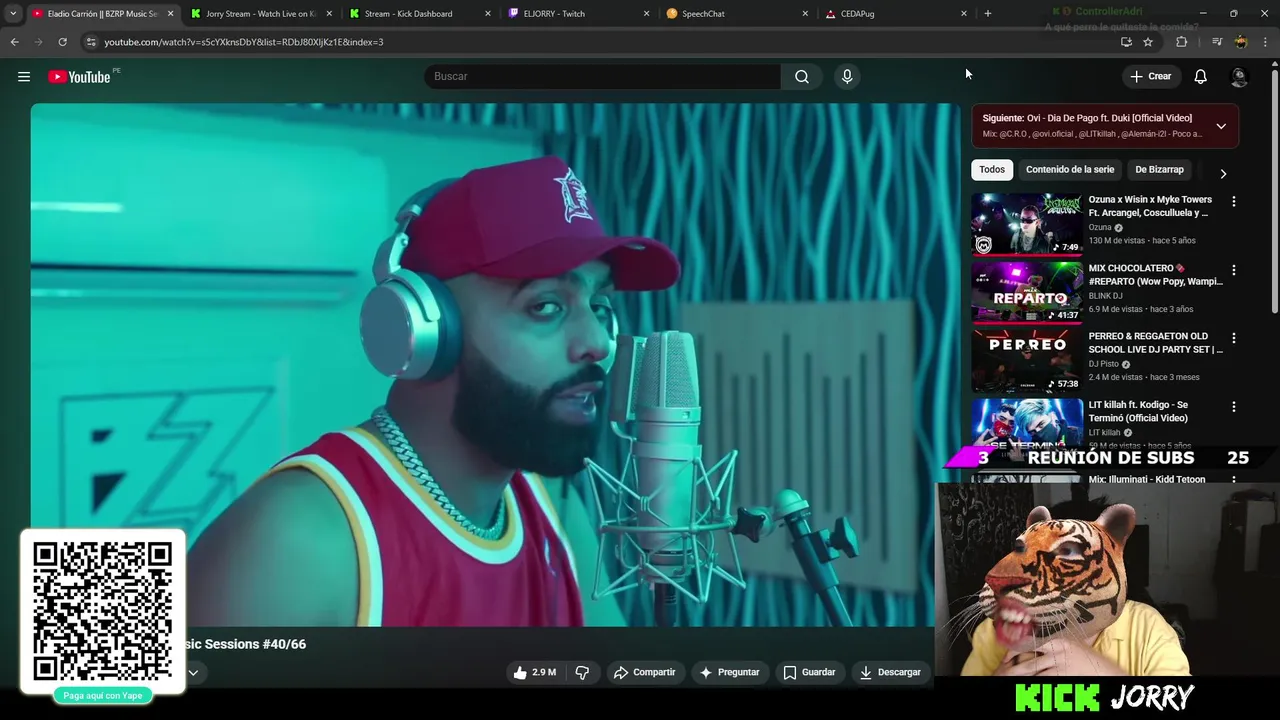Select the De Bizarrap chip
The image size is (1280, 720).
(1159, 170)
